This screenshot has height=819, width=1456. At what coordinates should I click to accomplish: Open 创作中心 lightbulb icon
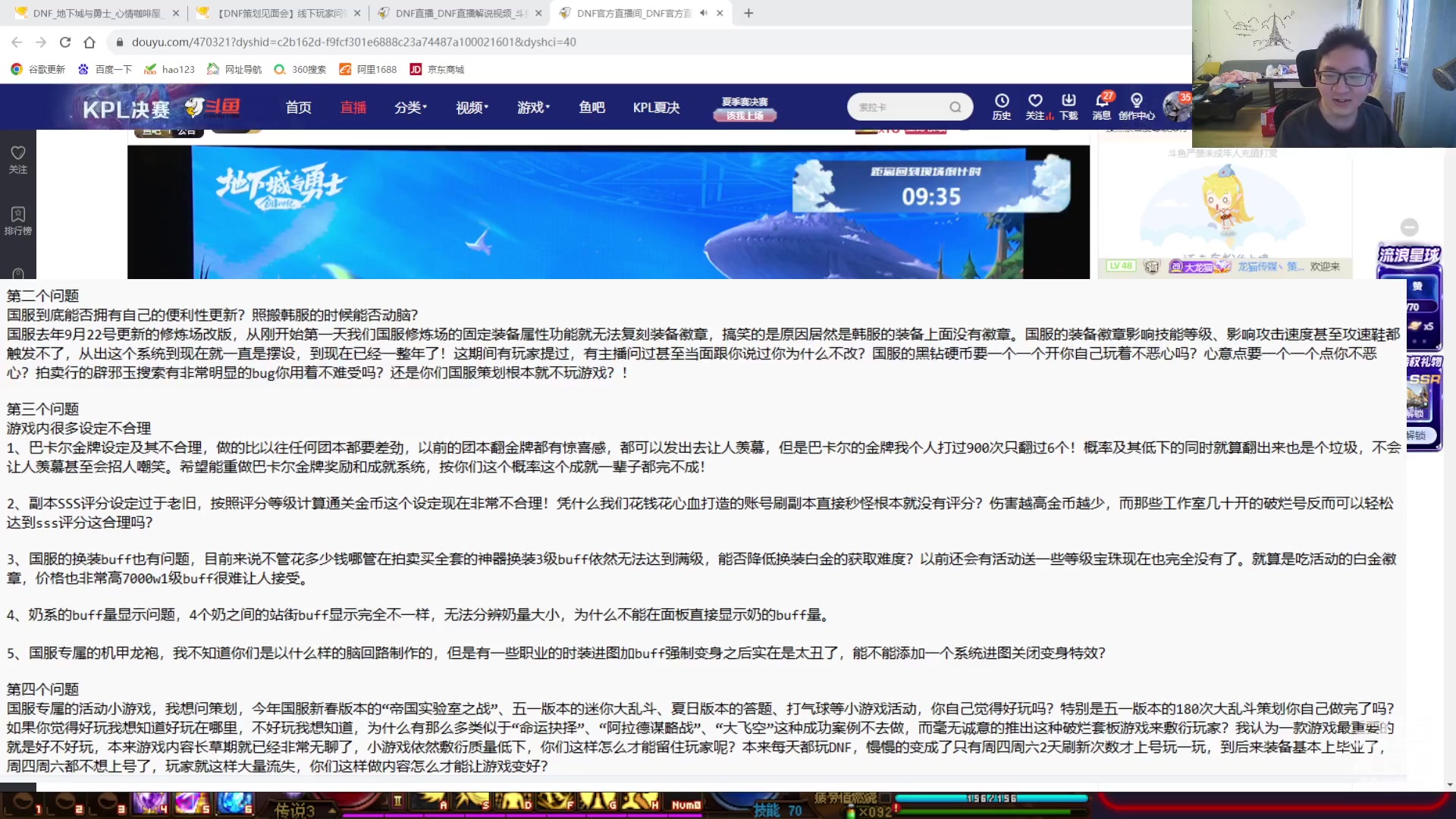click(x=1136, y=106)
